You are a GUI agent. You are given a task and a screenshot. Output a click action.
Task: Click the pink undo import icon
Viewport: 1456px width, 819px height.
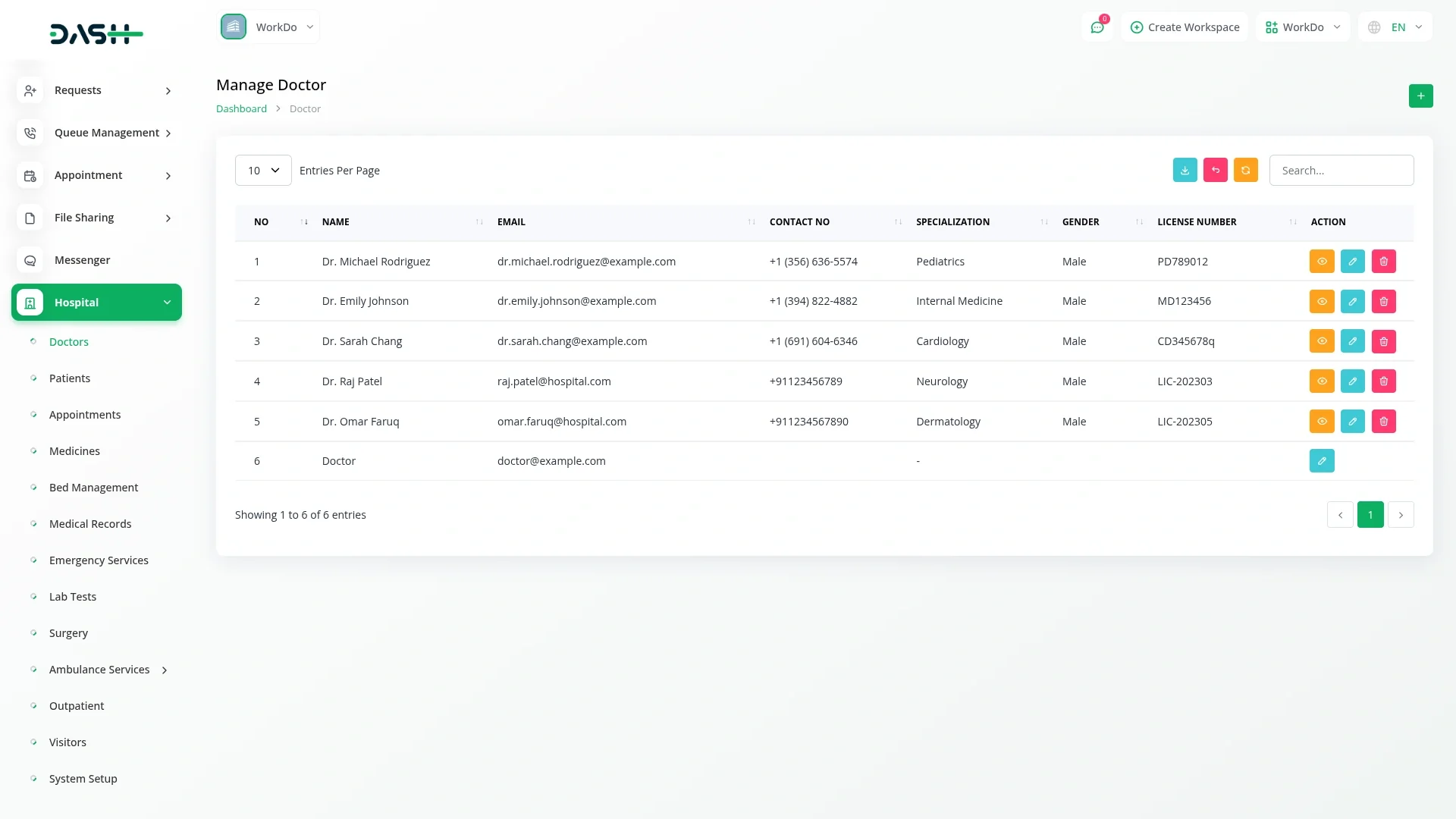click(1215, 170)
